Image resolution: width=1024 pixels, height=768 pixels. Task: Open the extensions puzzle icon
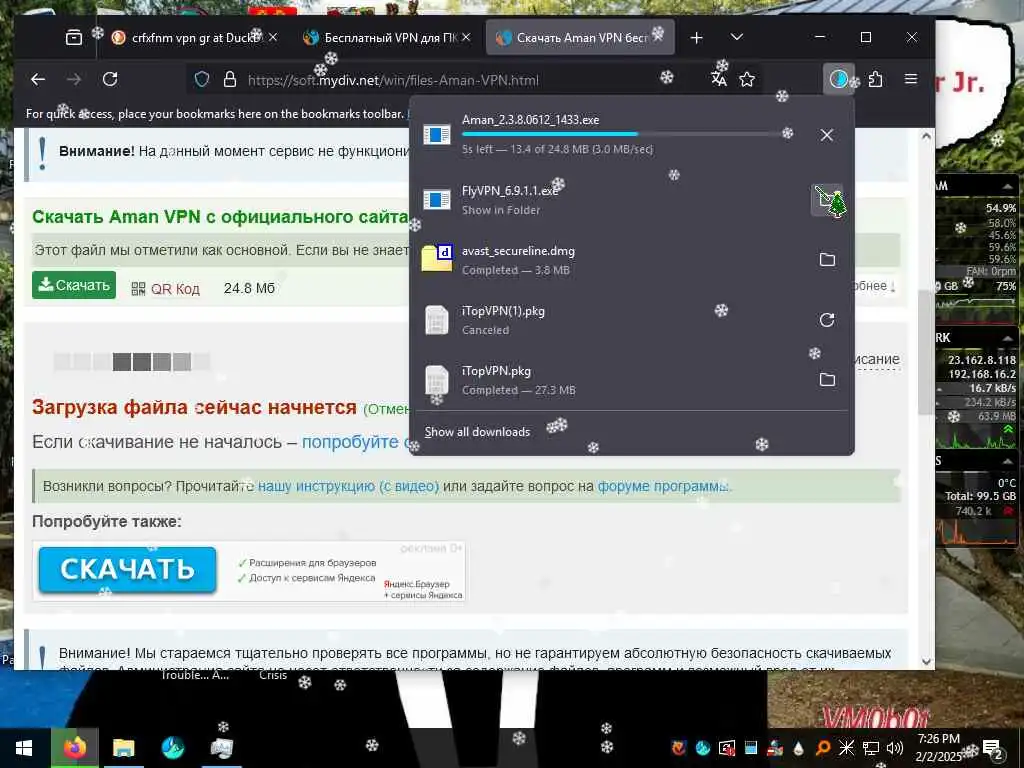(876, 80)
